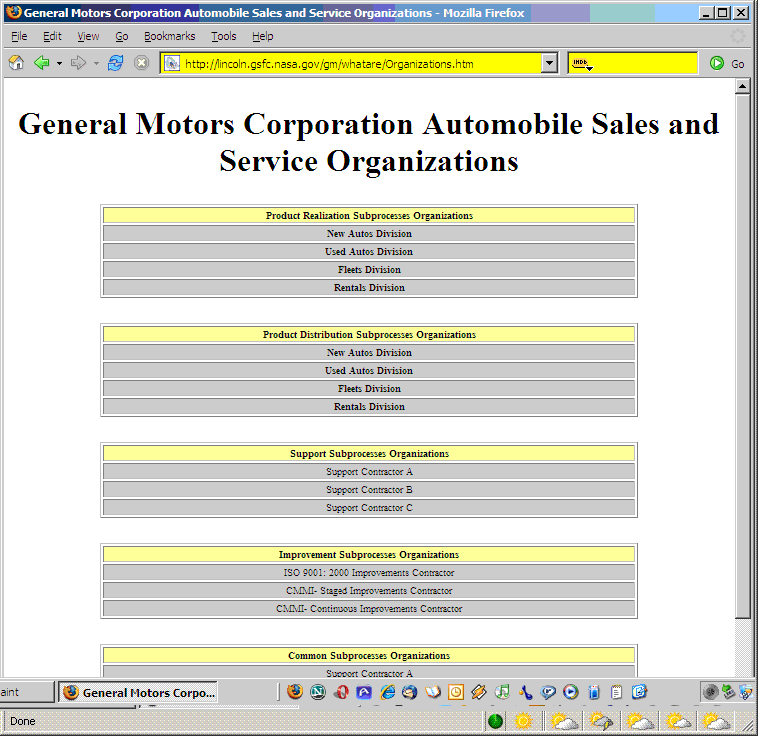Click CMMI- Staged Improvements Contractor row
758x736 pixels.
(369, 590)
